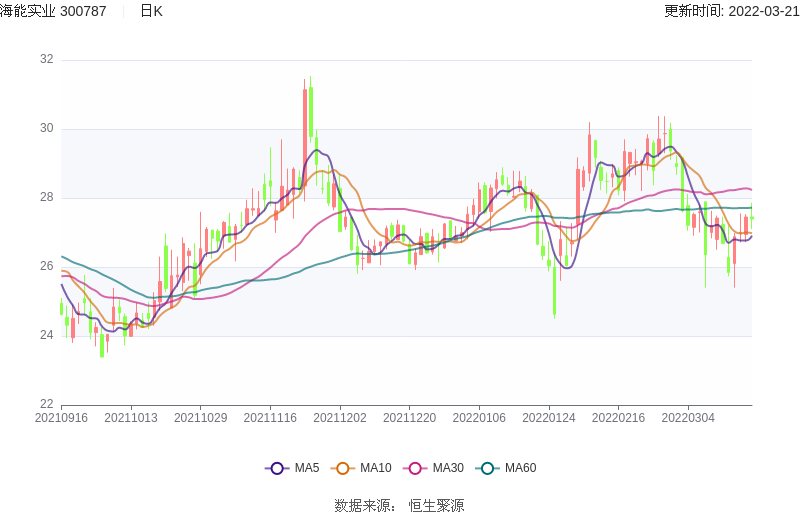The width and height of the screenshot is (800, 517).
Task: Click the 恒生聚源 data source text
Action: click(436, 506)
